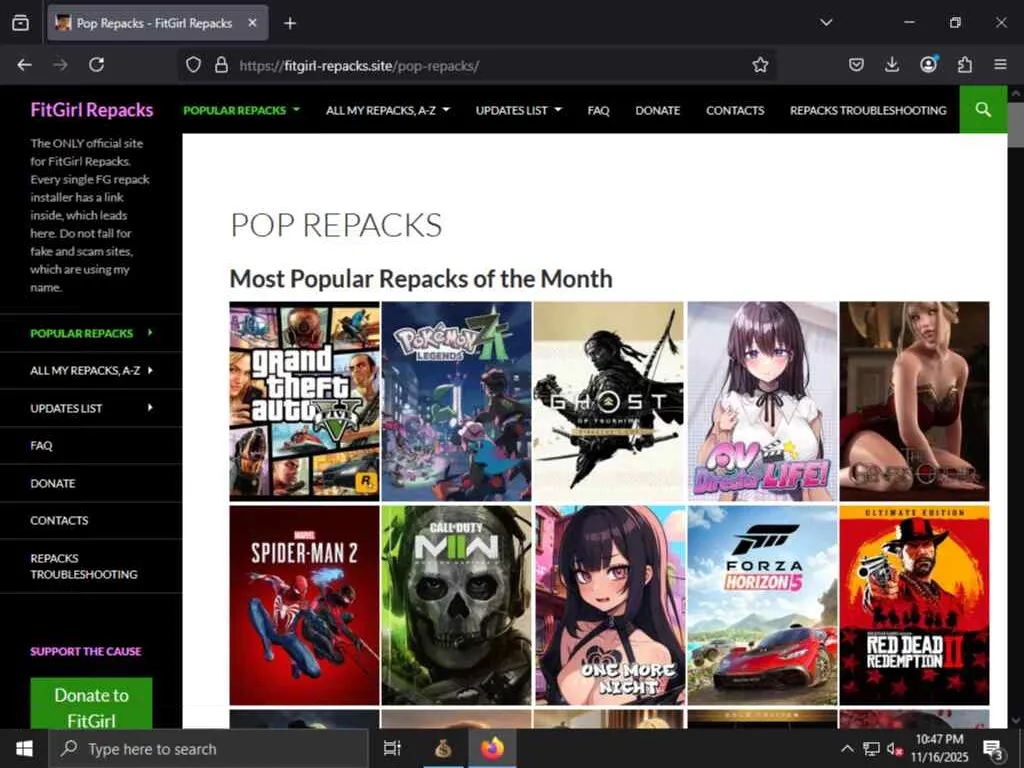Image resolution: width=1024 pixels, height=768 pixels.
Task: Open the money bag taskbar app
Action: click(443, 749)
